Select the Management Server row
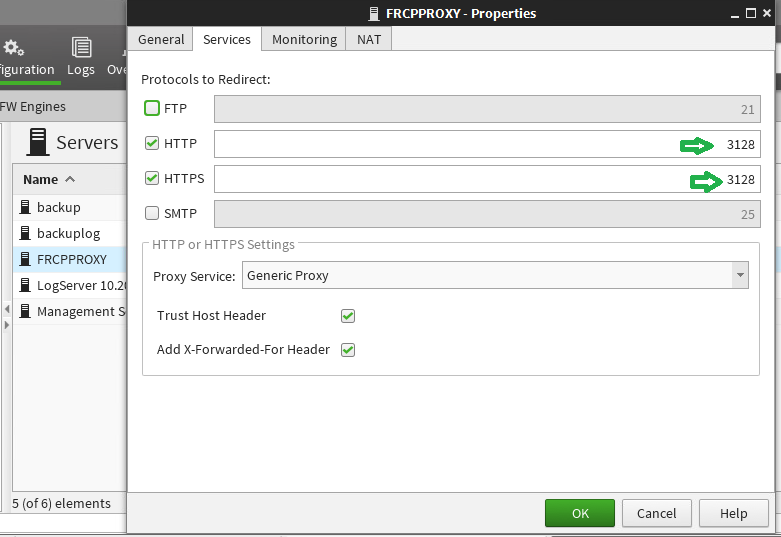Screen dimensions: 781x537 tap(70, 311)
